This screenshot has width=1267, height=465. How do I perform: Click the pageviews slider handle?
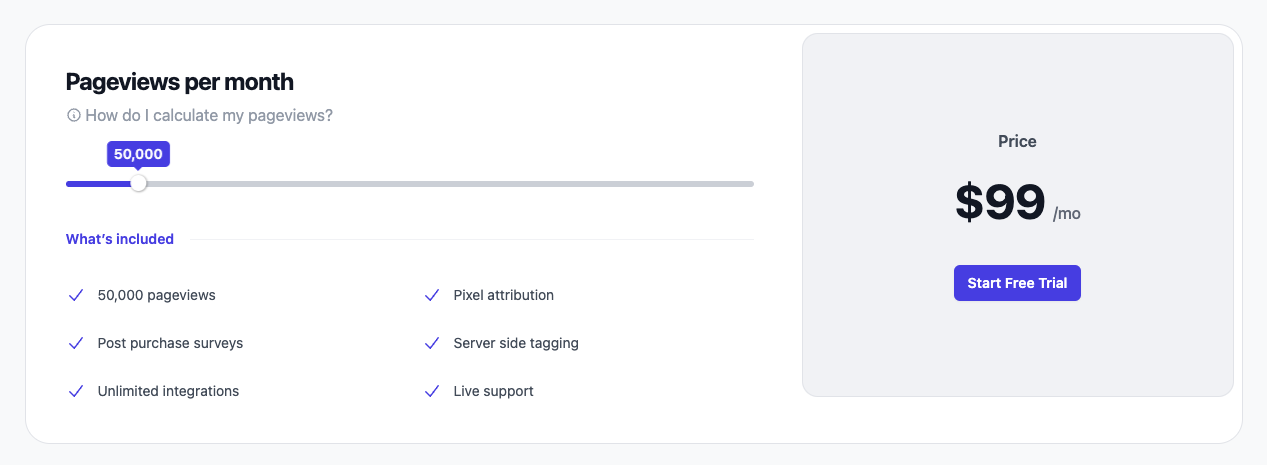click(x=139, y=183)
